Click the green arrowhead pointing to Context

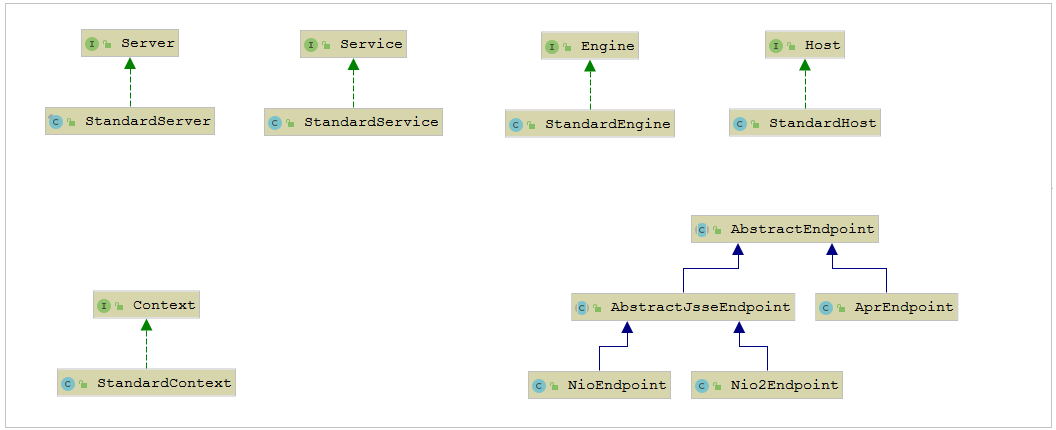click(x=146, y=325)
